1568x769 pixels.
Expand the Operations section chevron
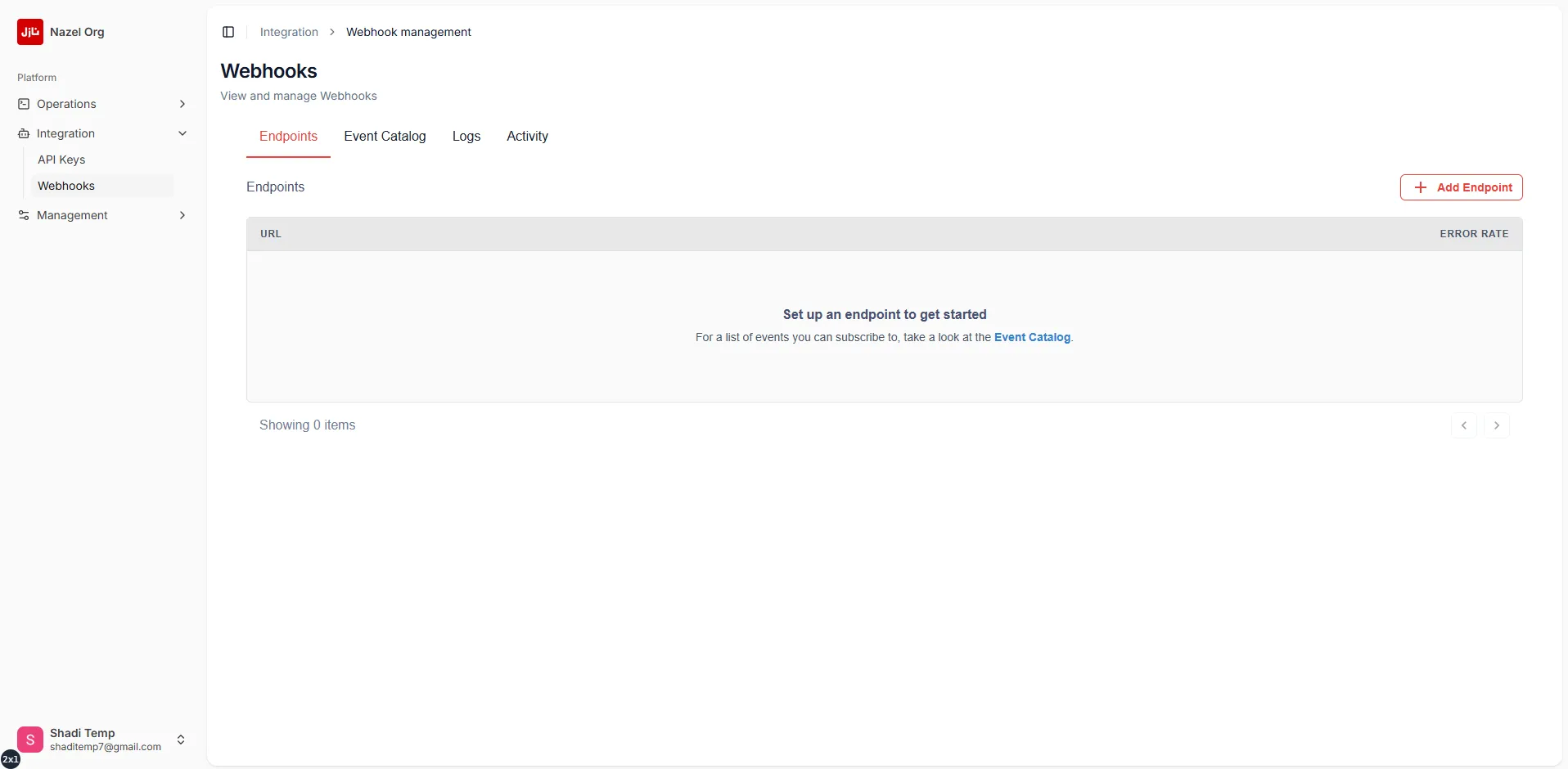(x=182, y=104)
